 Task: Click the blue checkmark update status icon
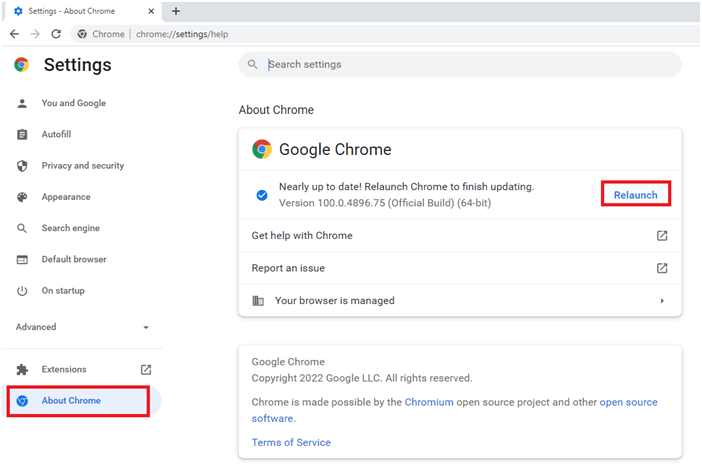point(262,195)
